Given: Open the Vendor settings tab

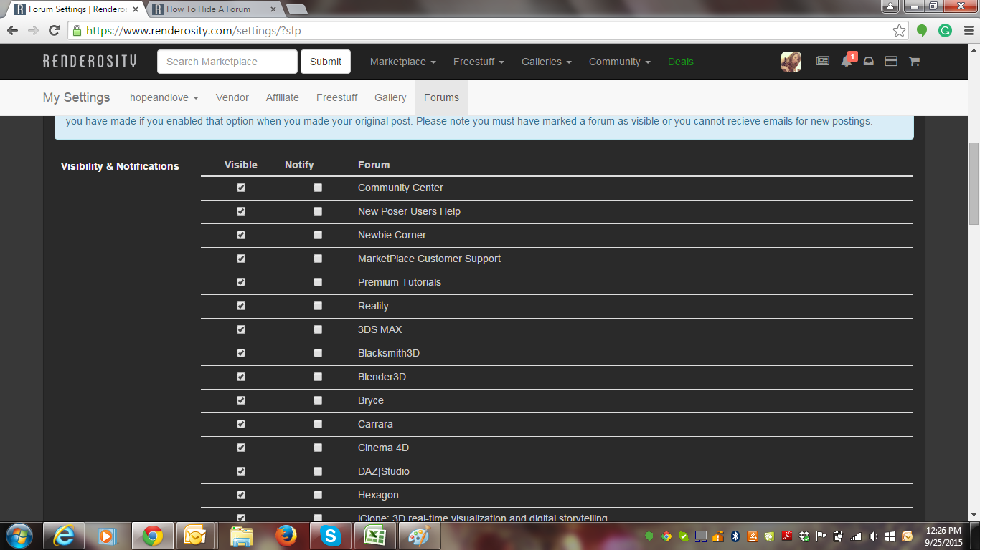Looking at the screenshot, I should (234, 98).
